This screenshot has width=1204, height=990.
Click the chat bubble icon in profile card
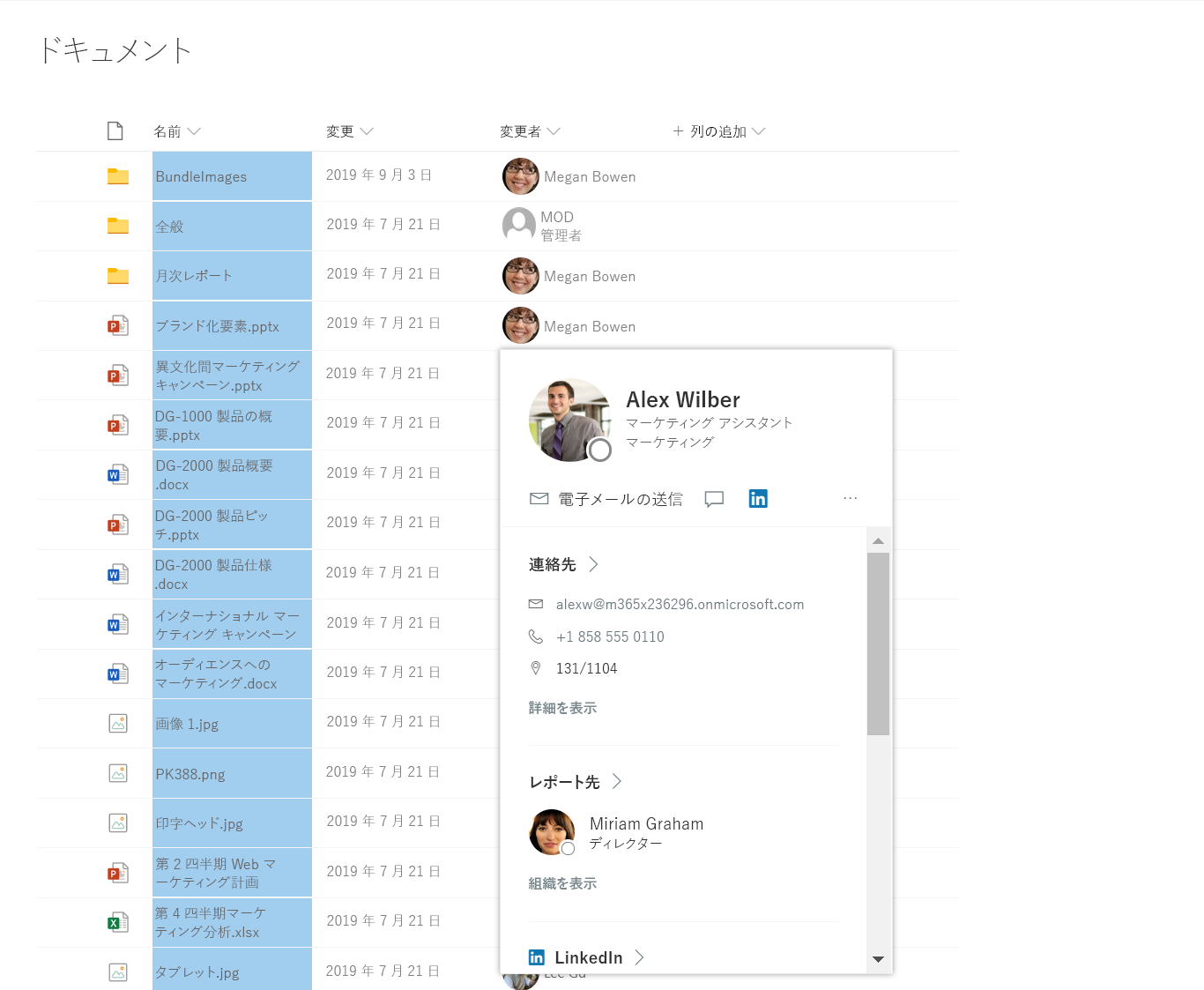714,499
